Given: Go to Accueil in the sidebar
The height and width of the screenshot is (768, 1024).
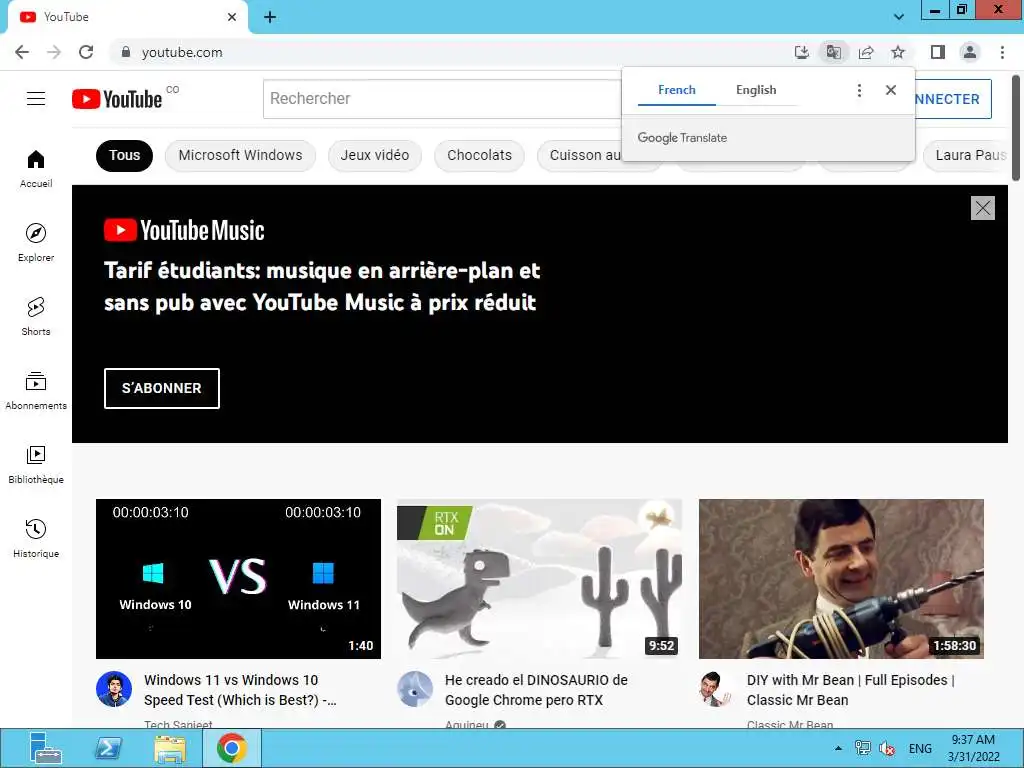Looking at the screenshot, I should tap(36, 169).
